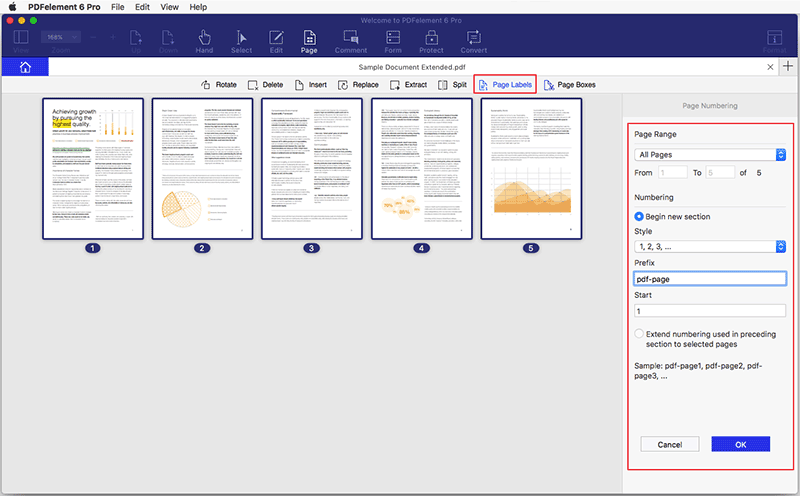Open Page Labels tool
Image resolution: width=800 pixels, height=496 pixels.
point(505,85)
